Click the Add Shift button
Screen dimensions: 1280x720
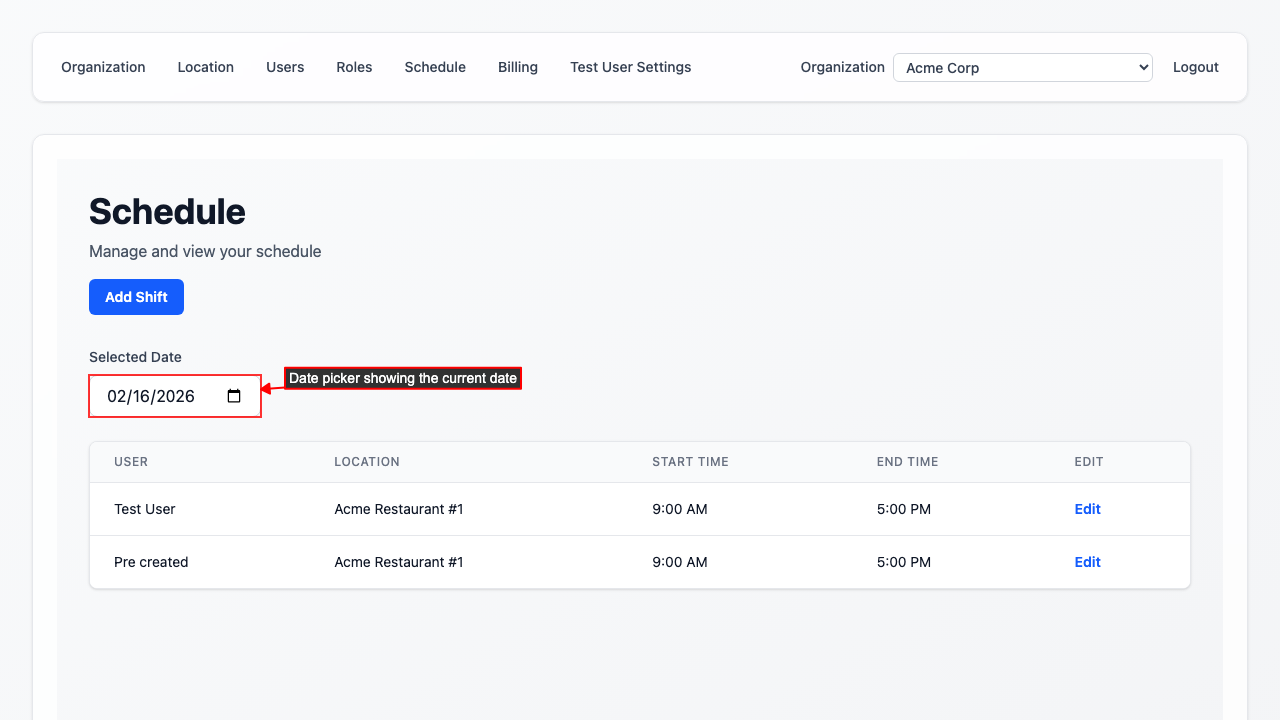pyautogui.click(x=136, y=297)
